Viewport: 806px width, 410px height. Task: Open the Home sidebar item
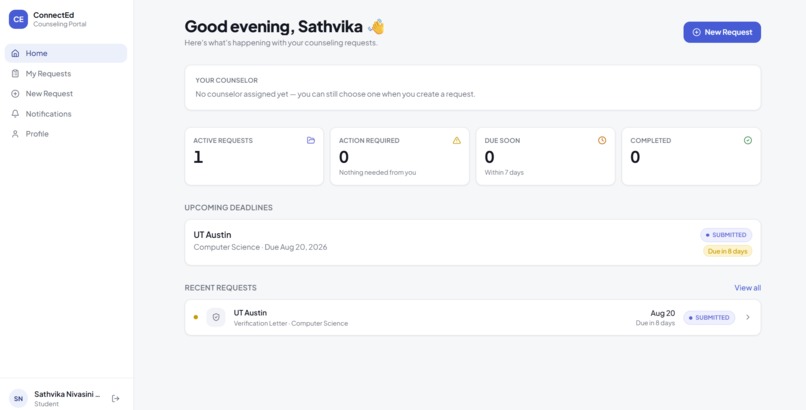(x=66, y=53)
